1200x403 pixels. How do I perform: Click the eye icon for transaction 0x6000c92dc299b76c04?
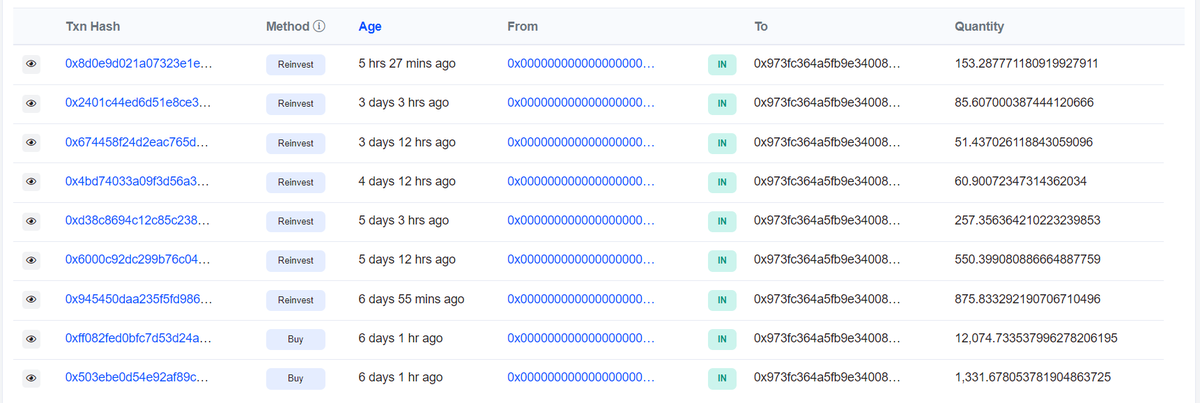[31, 260]
